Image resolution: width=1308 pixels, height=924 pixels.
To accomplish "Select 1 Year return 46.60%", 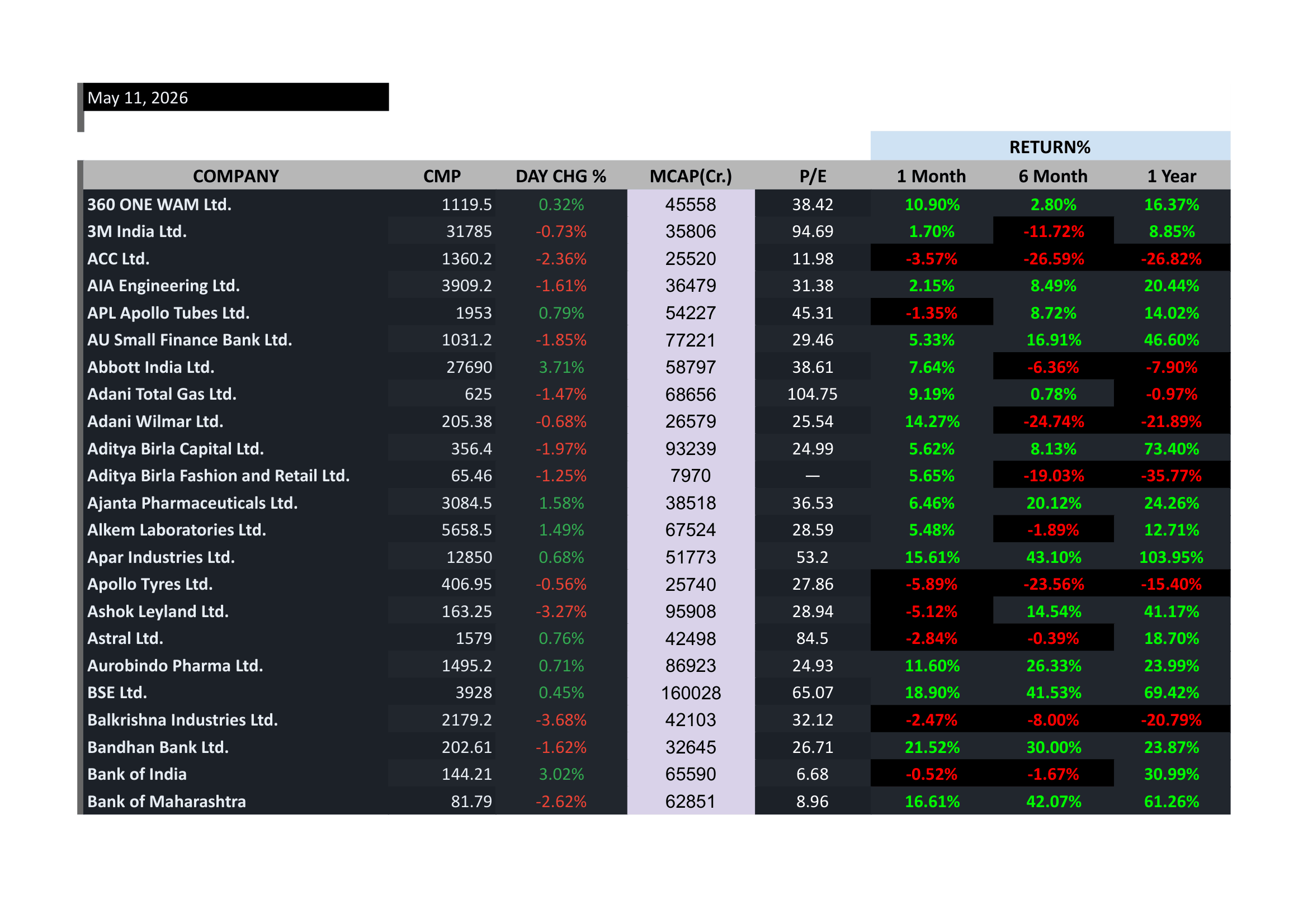I will (x=1172, y=340).
